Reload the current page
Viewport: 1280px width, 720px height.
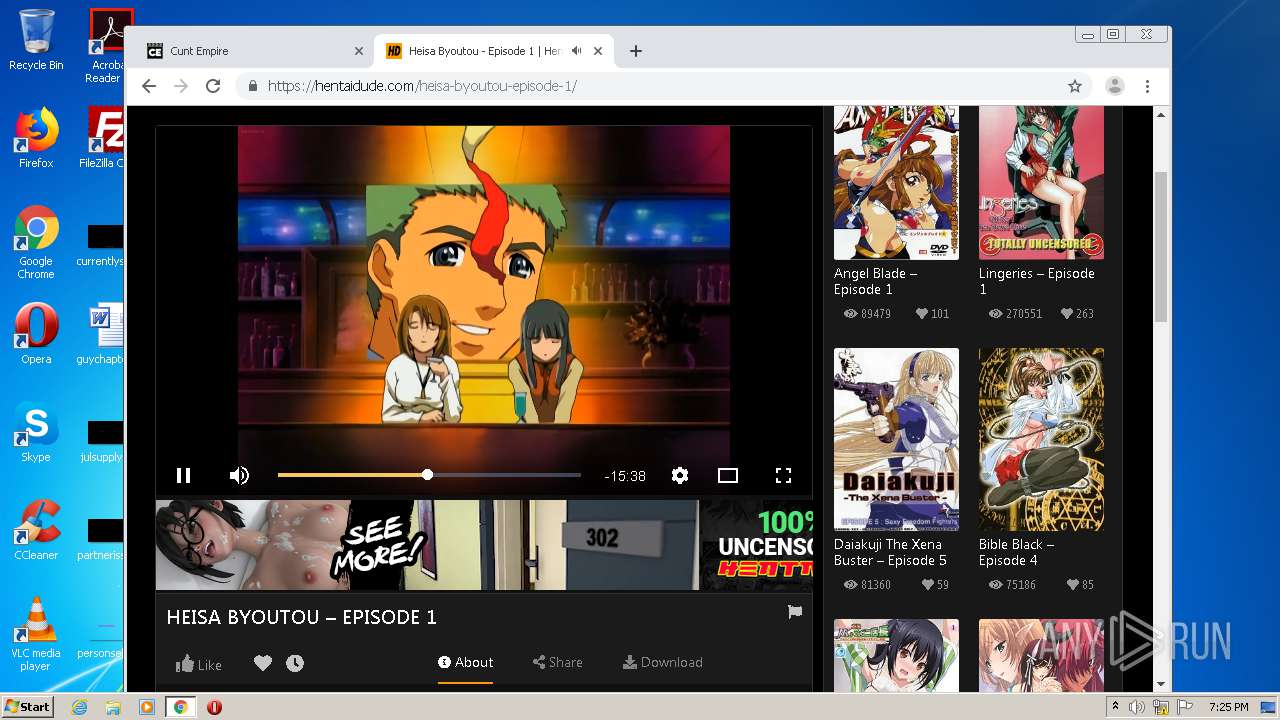(x=213, y=86)
